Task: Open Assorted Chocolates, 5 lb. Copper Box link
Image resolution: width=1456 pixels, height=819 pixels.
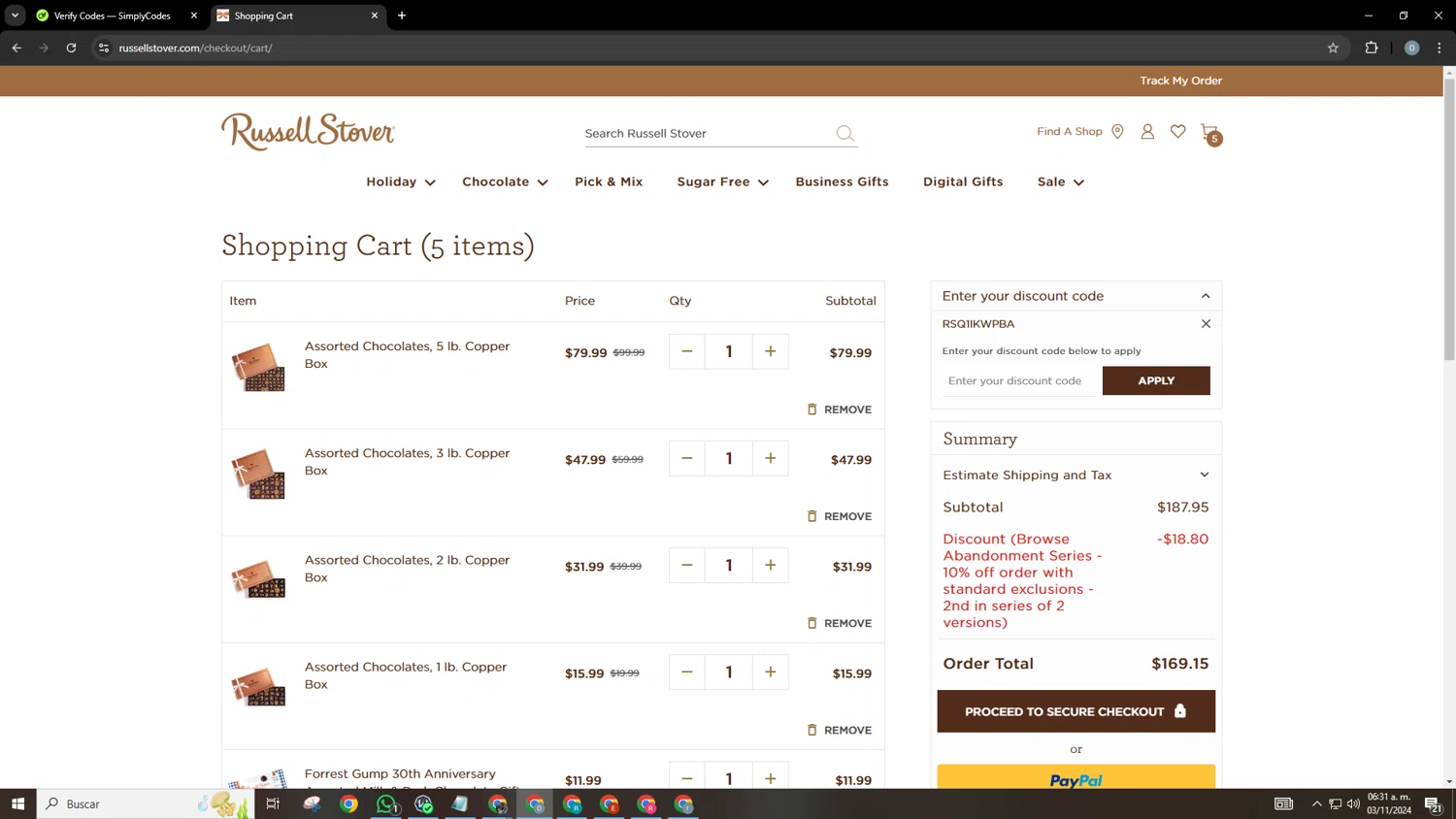Action: coord(407,354)
